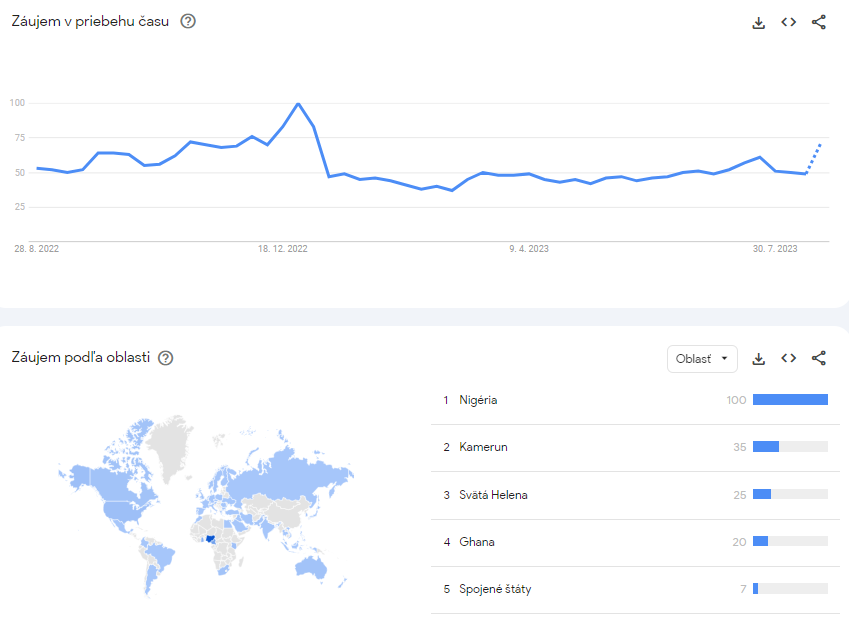Click the Svätá Helena list item
The height and width of the screenshot is (624, 849).
point(493,495)
